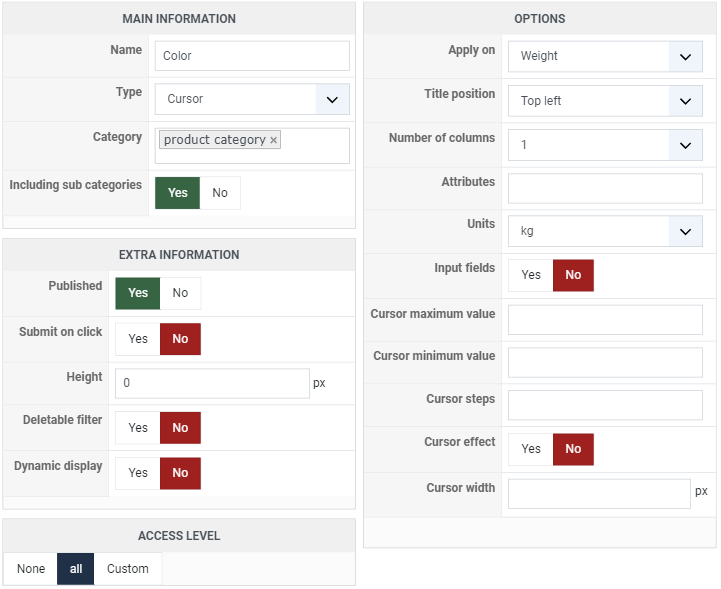
Task: Switch Cursor effect to Yes
Action: [531, 449]
